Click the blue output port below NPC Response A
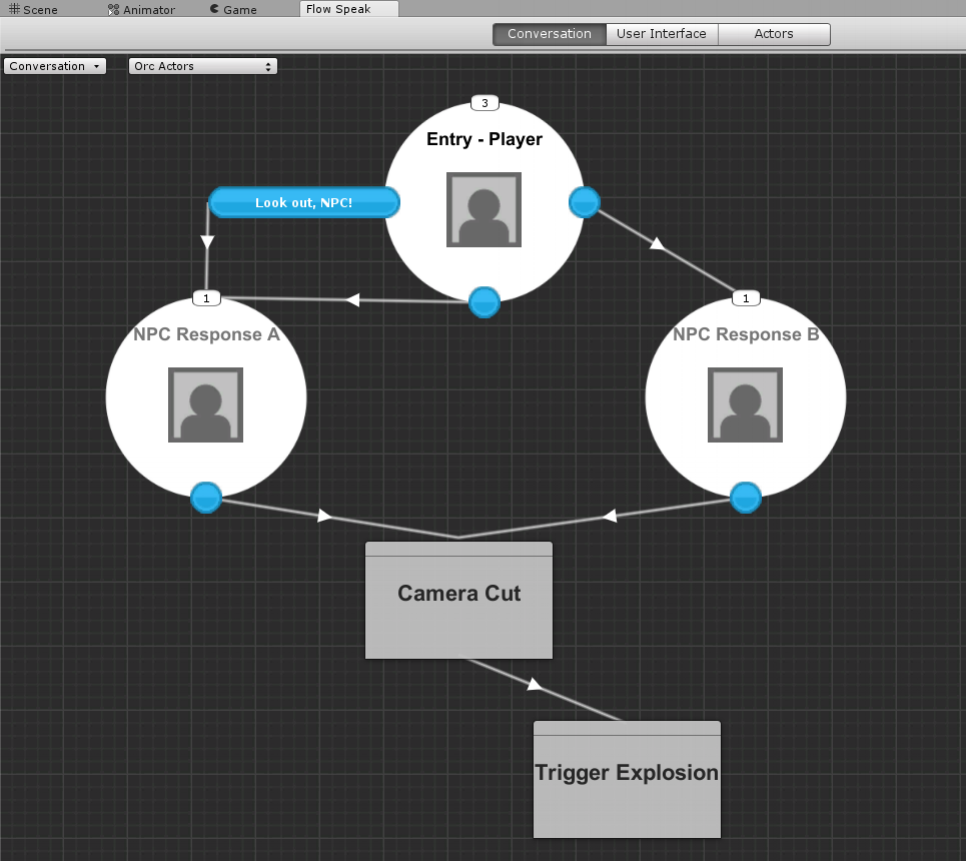The height and width of the screenshot is (861, 966). tap(206, 497)
